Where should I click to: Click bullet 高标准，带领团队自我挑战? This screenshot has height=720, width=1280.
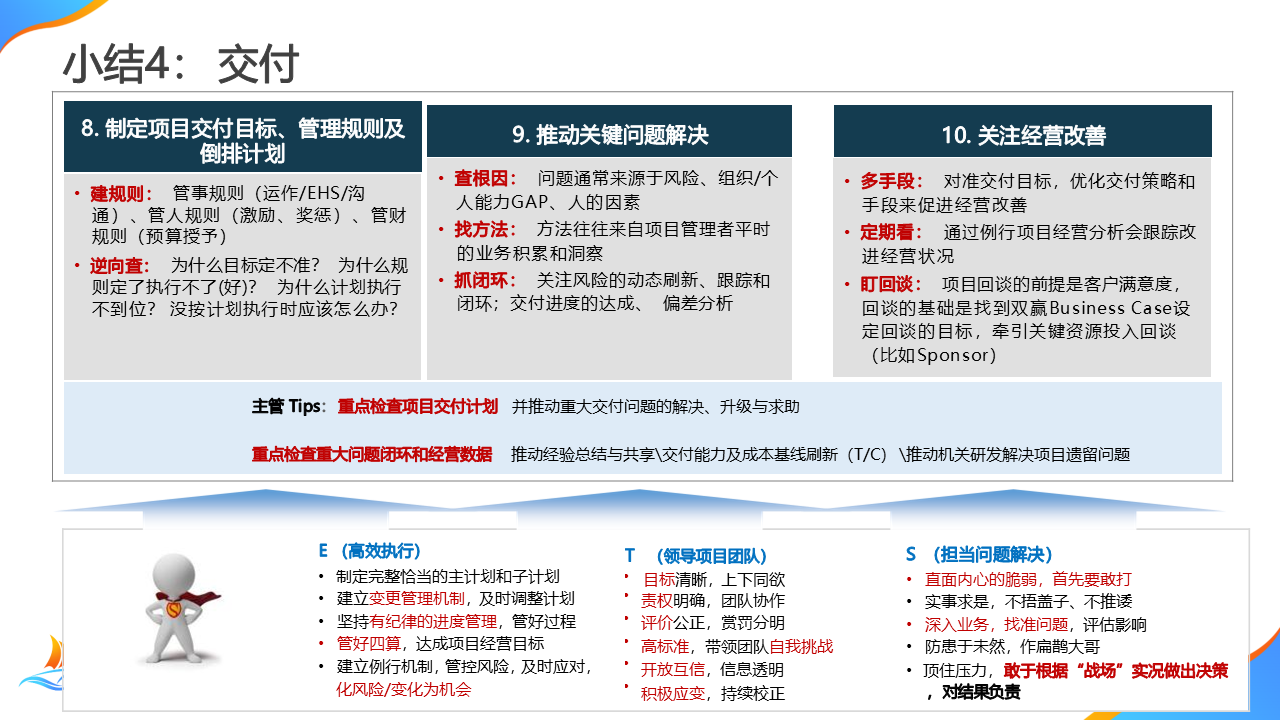(737, 646)
